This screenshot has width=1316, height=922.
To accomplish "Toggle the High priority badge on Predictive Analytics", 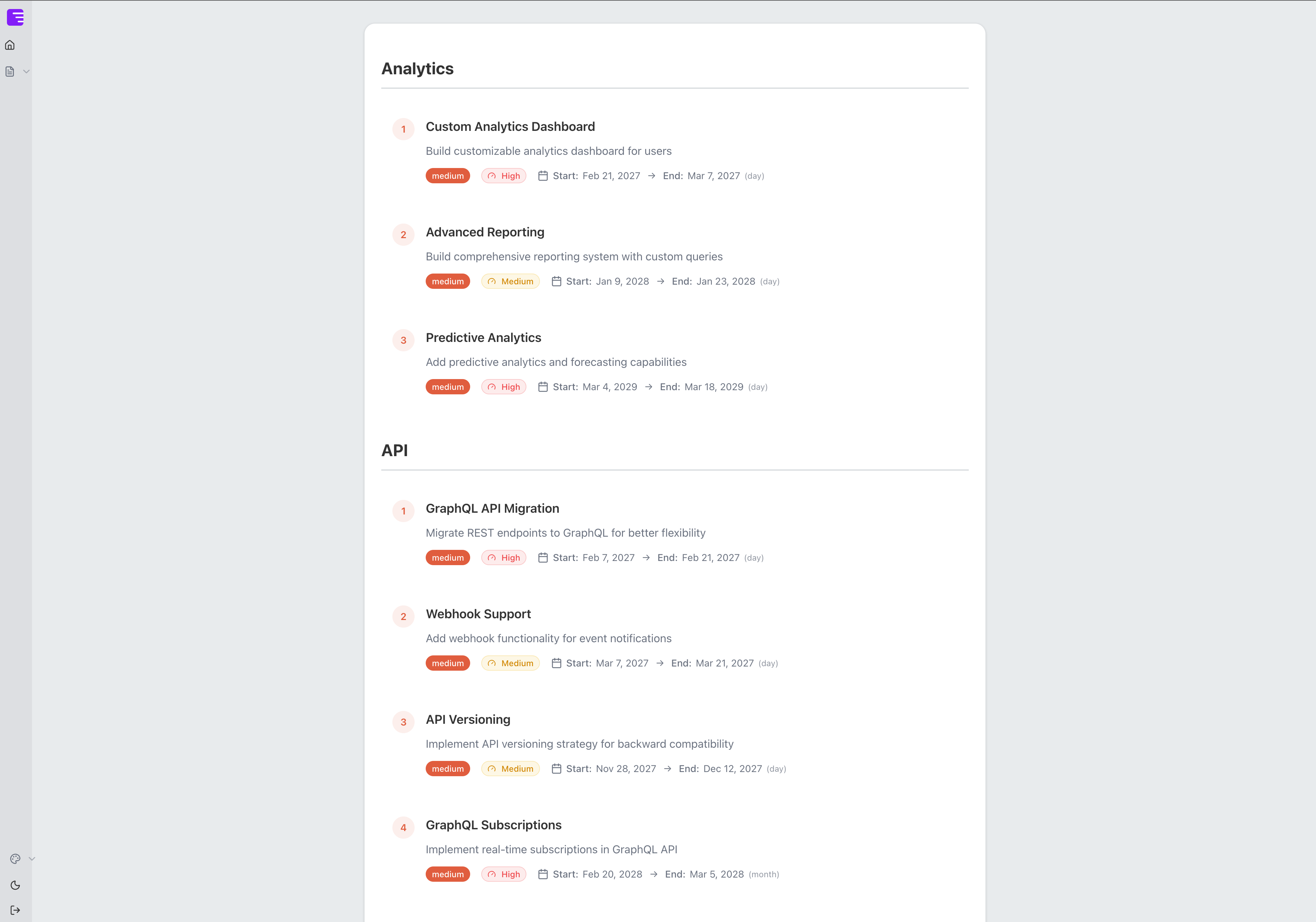I will [503, 387].
